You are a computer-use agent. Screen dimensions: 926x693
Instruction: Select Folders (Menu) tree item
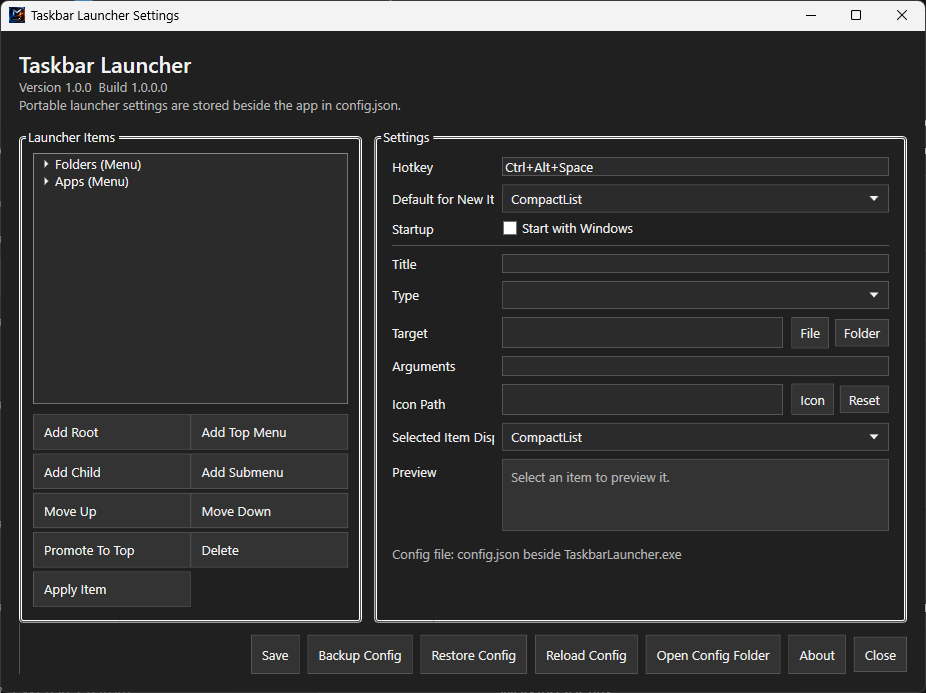click(98, 164)
